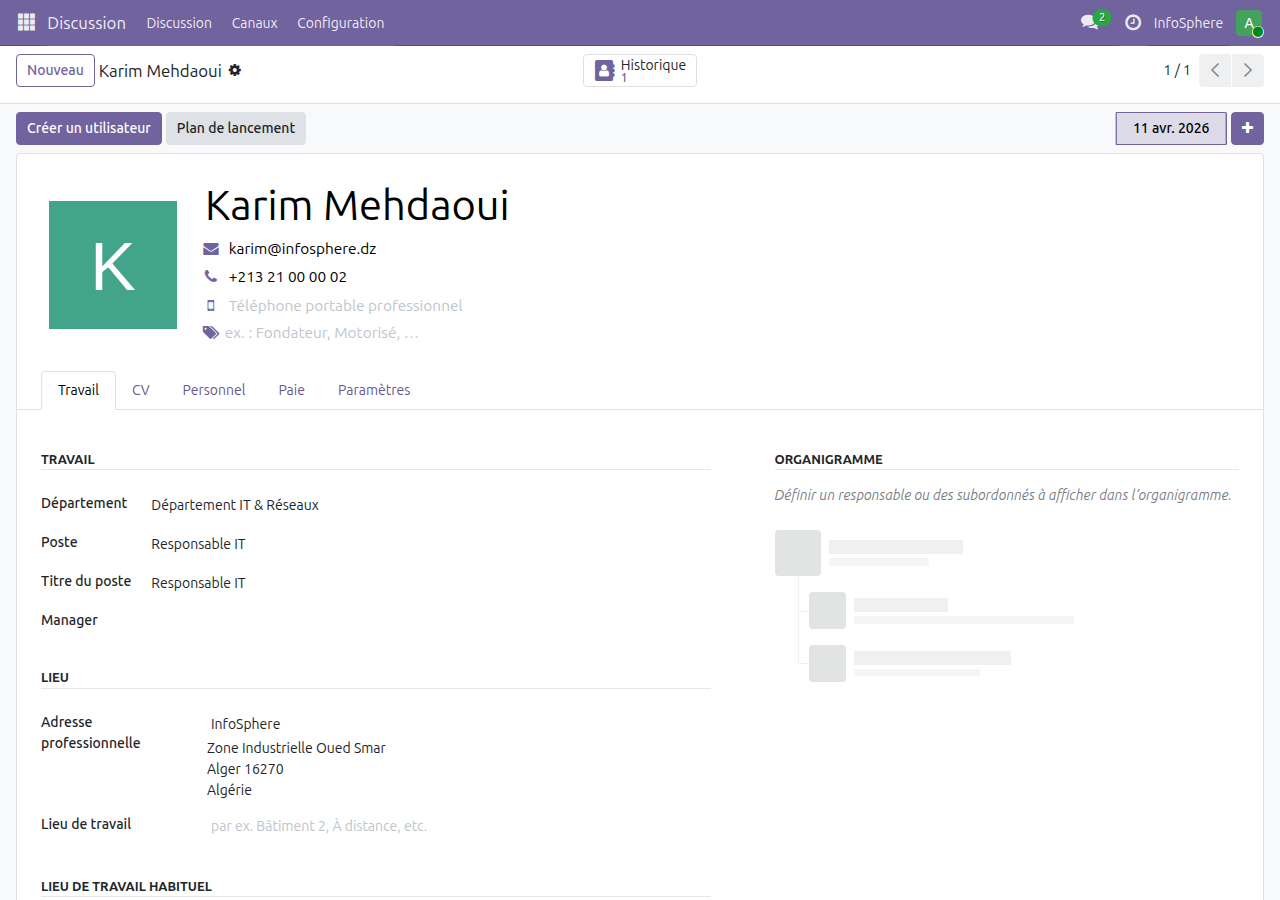Open the apps grid menu

coord(26,22)
